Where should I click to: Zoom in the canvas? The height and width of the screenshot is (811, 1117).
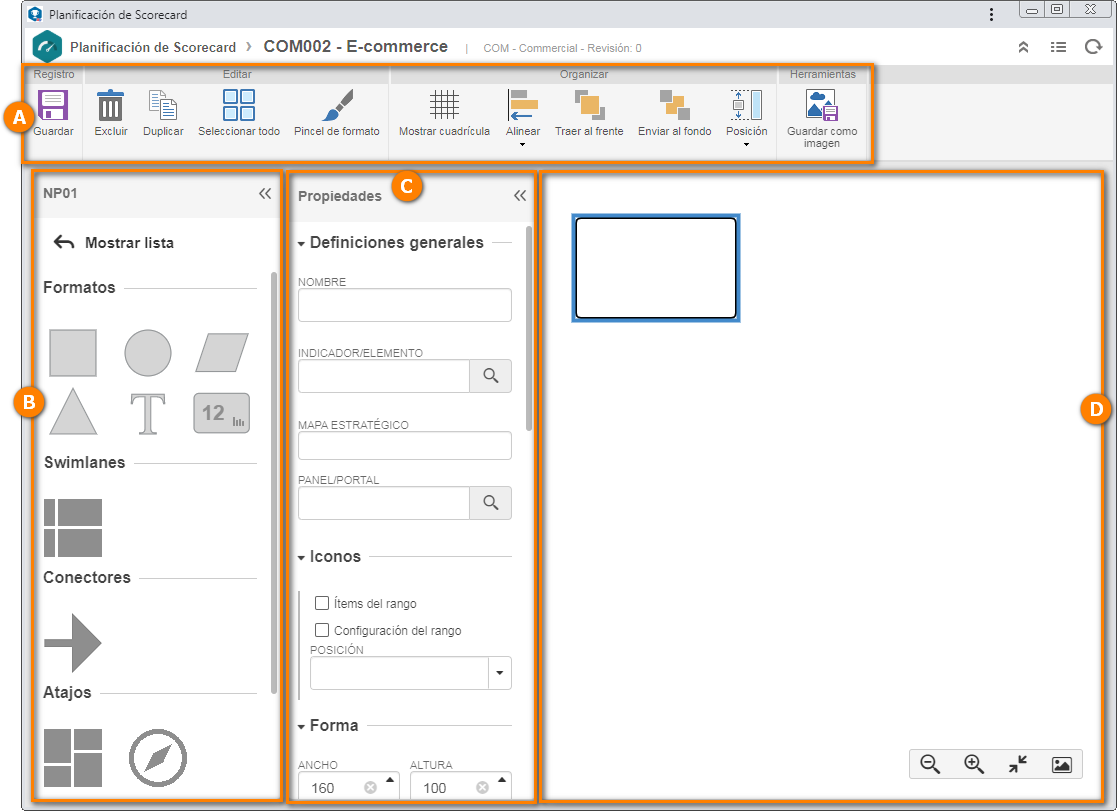click(x=974, y=764)
